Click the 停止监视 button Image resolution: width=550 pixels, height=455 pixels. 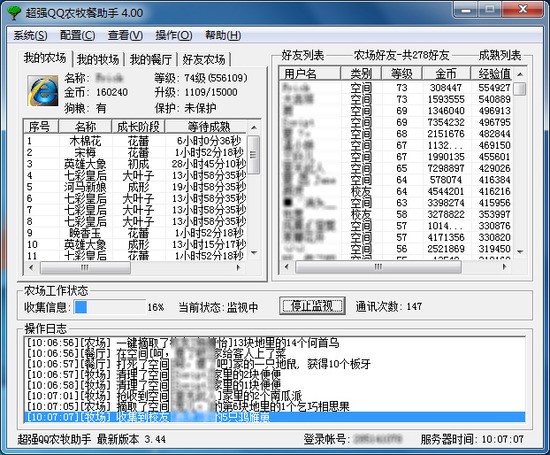(x=312, y=306)
